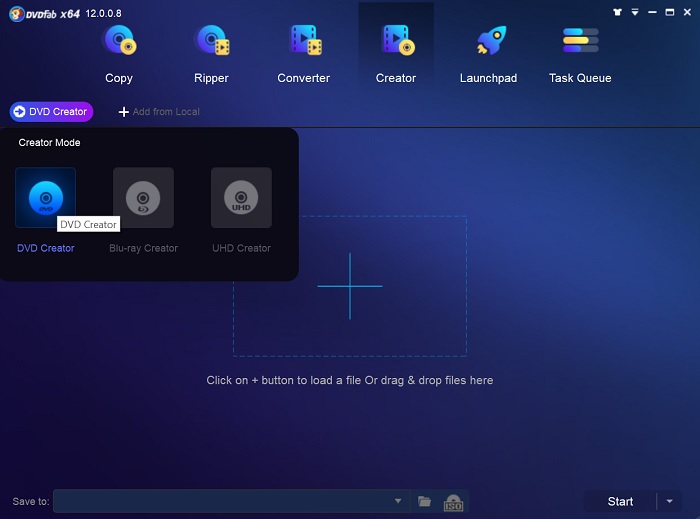Click the blue DVD Creator label under the icon
This screenshot has width=700, height=519.
46,248
